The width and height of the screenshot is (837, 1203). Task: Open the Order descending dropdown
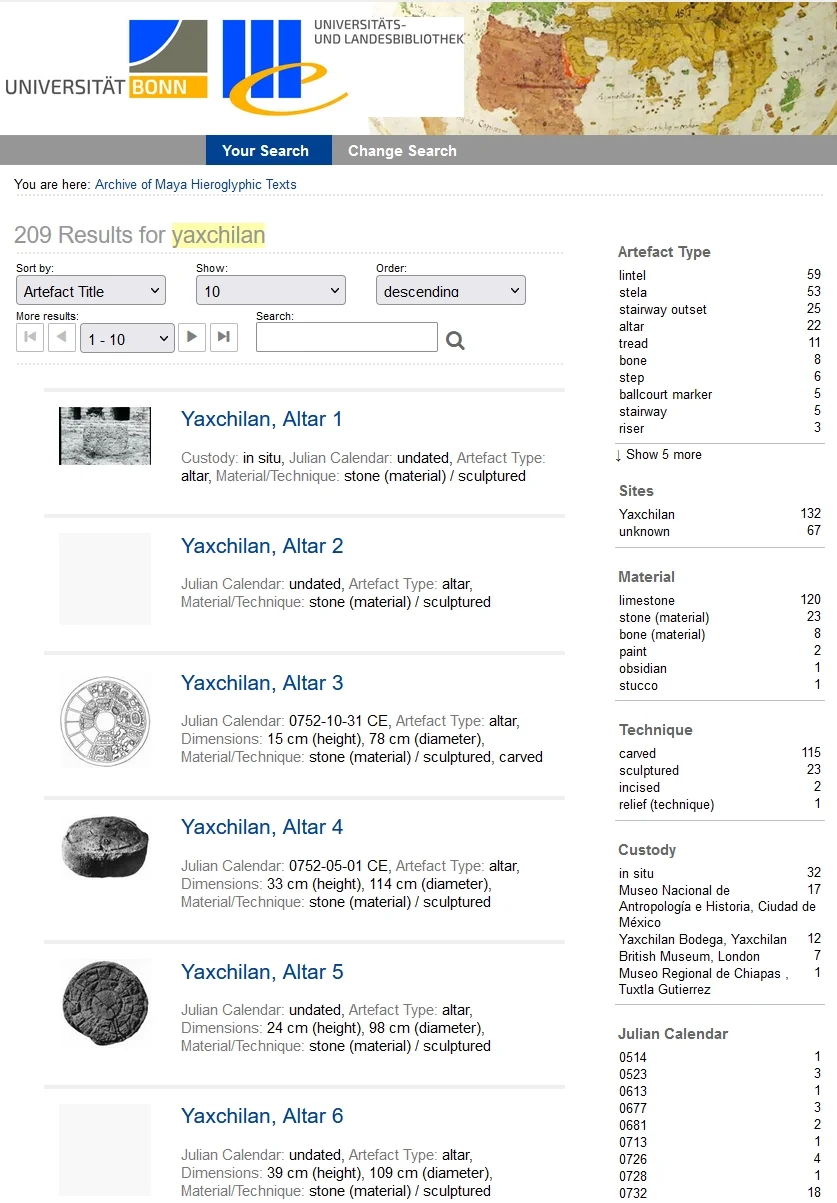451,291
